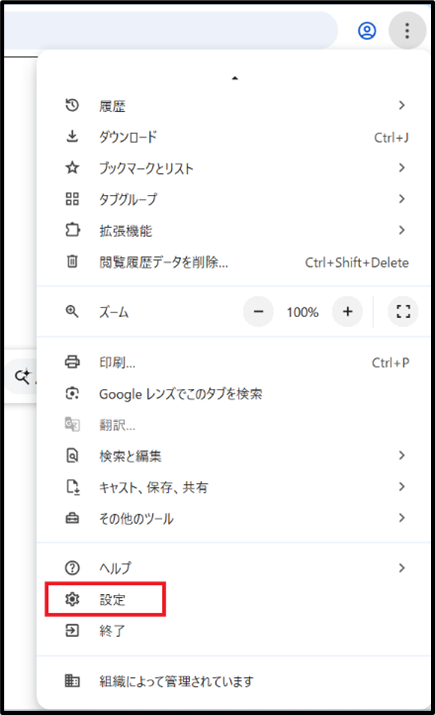The image size is (435, 715).
Task: Select 閲覧履歴データを削除... menu entry
Action: (233, 262)
